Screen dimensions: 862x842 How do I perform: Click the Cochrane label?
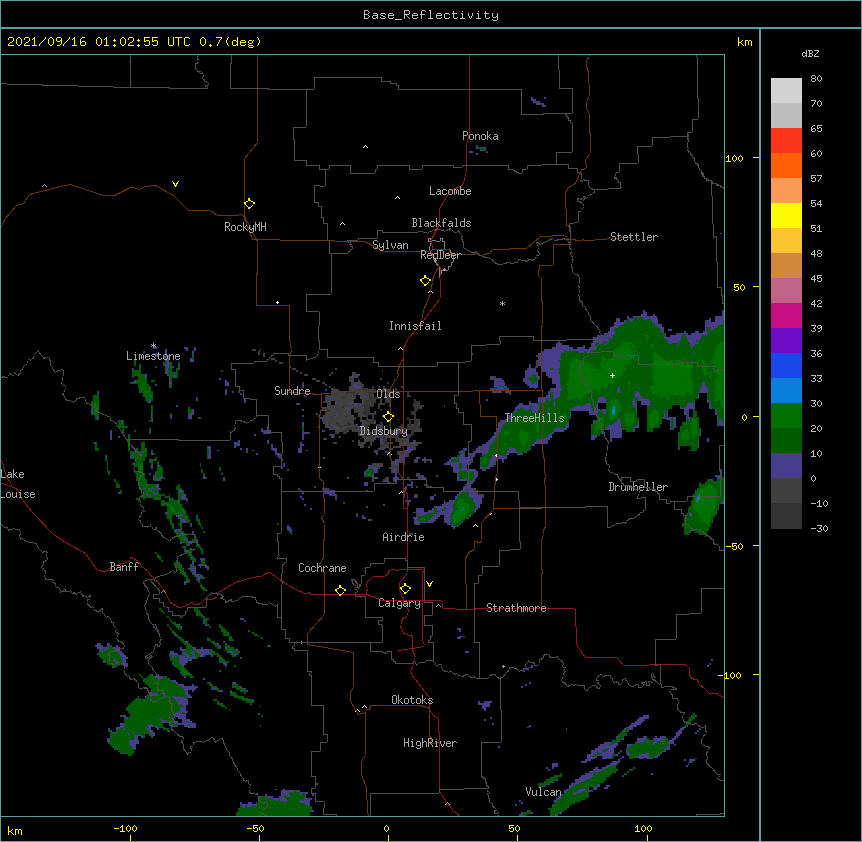(x=322, y=568)
